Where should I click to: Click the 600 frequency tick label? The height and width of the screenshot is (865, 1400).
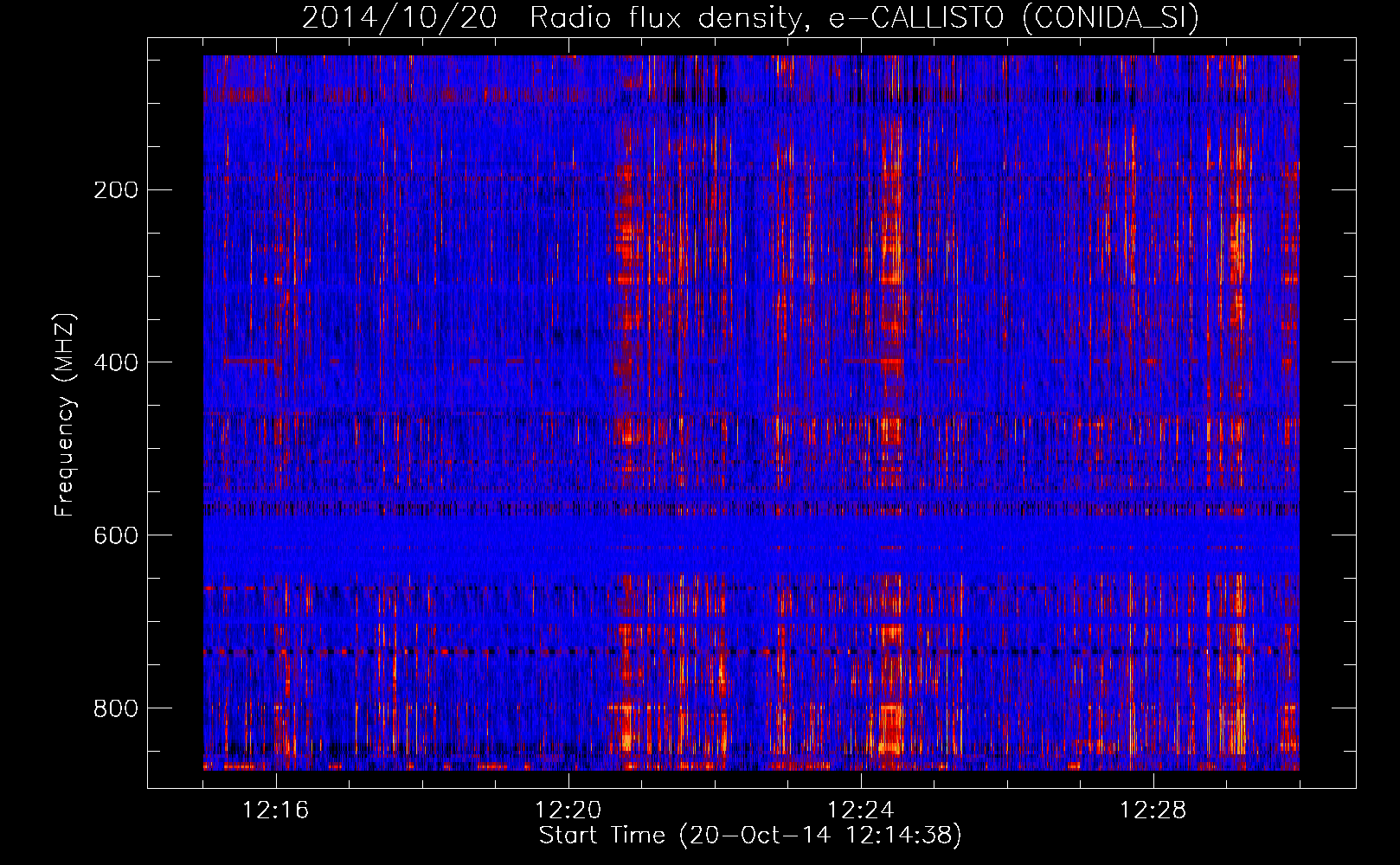pos(116,535)
